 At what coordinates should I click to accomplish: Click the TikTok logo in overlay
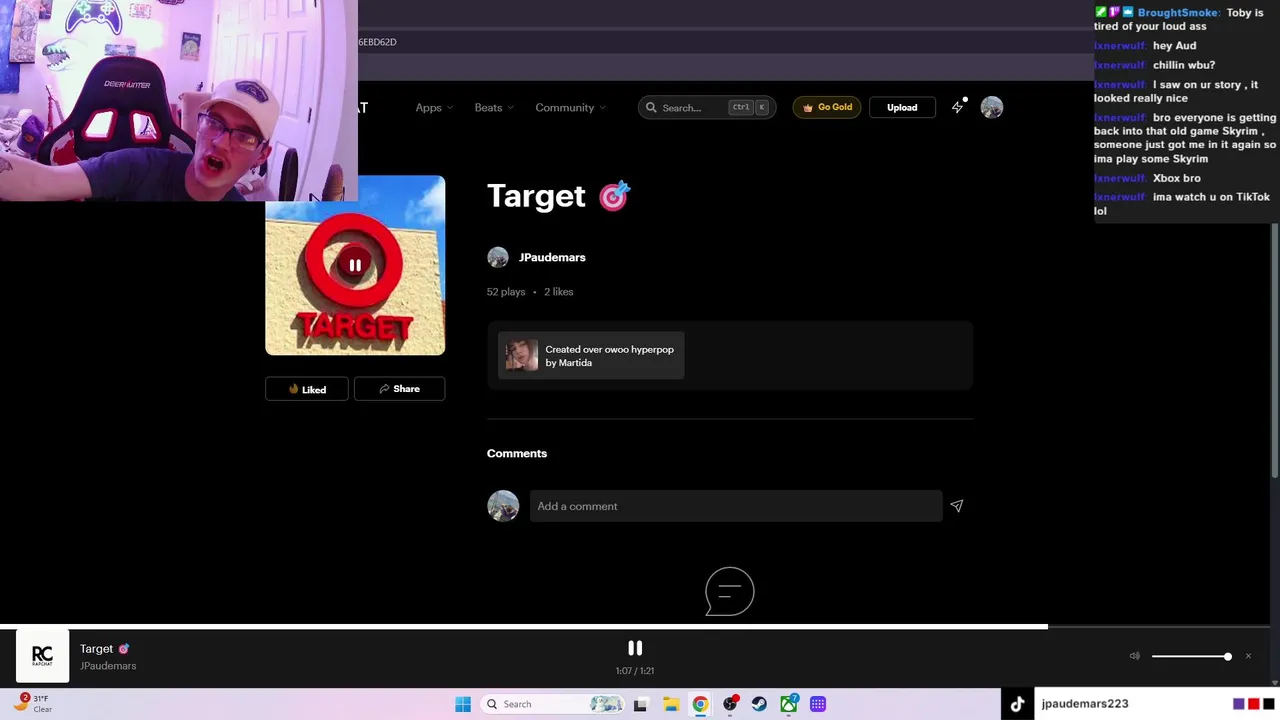click(1017, 704)
